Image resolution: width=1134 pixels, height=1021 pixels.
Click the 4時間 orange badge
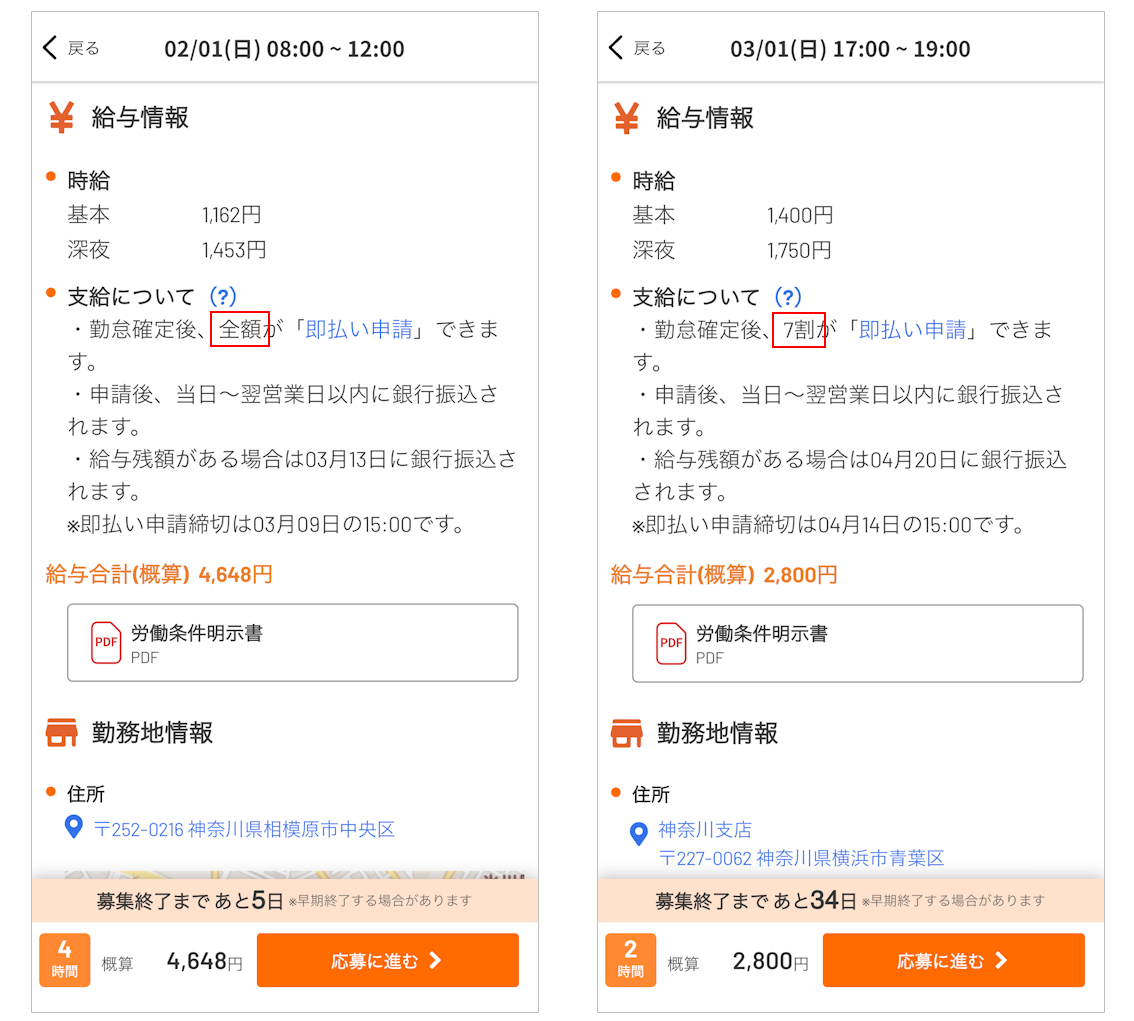coord(64,960)
